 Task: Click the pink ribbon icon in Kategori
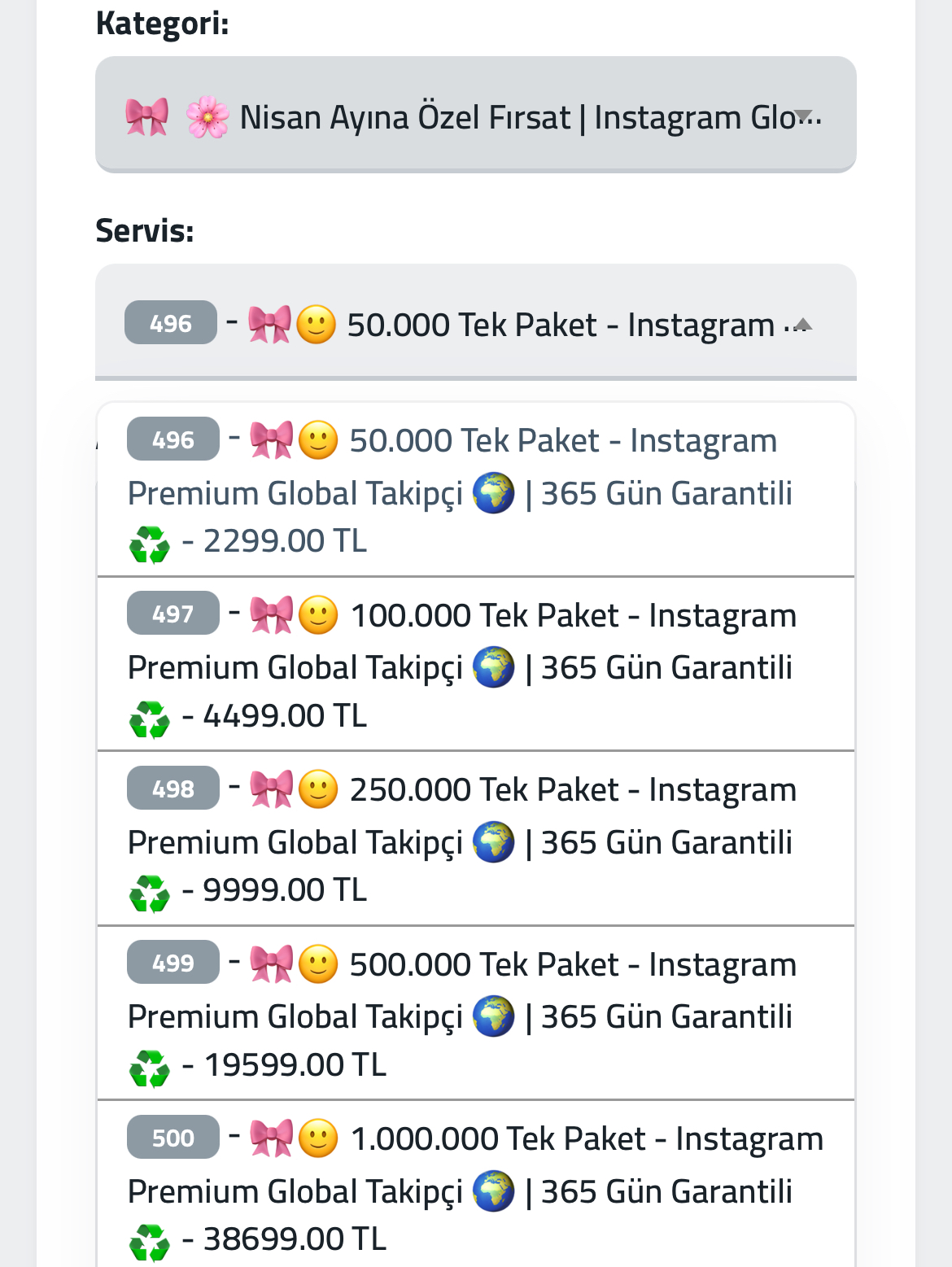(147, 117)
